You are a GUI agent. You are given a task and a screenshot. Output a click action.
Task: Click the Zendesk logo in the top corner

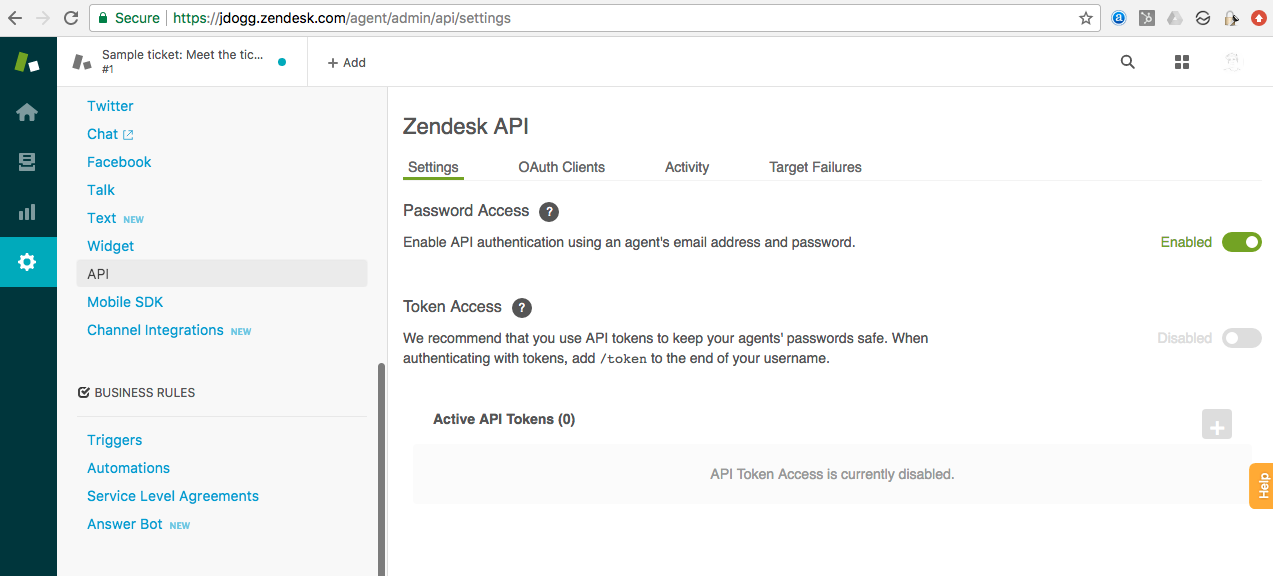(x=27, y=61)
